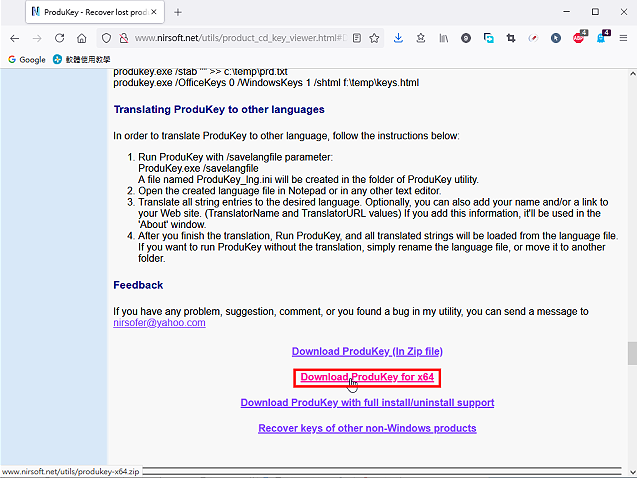Image resolution: width=637 pixels, height=478 pixels.
Task: Click the forward navigation arrow
Action: [x=37, y=38]
